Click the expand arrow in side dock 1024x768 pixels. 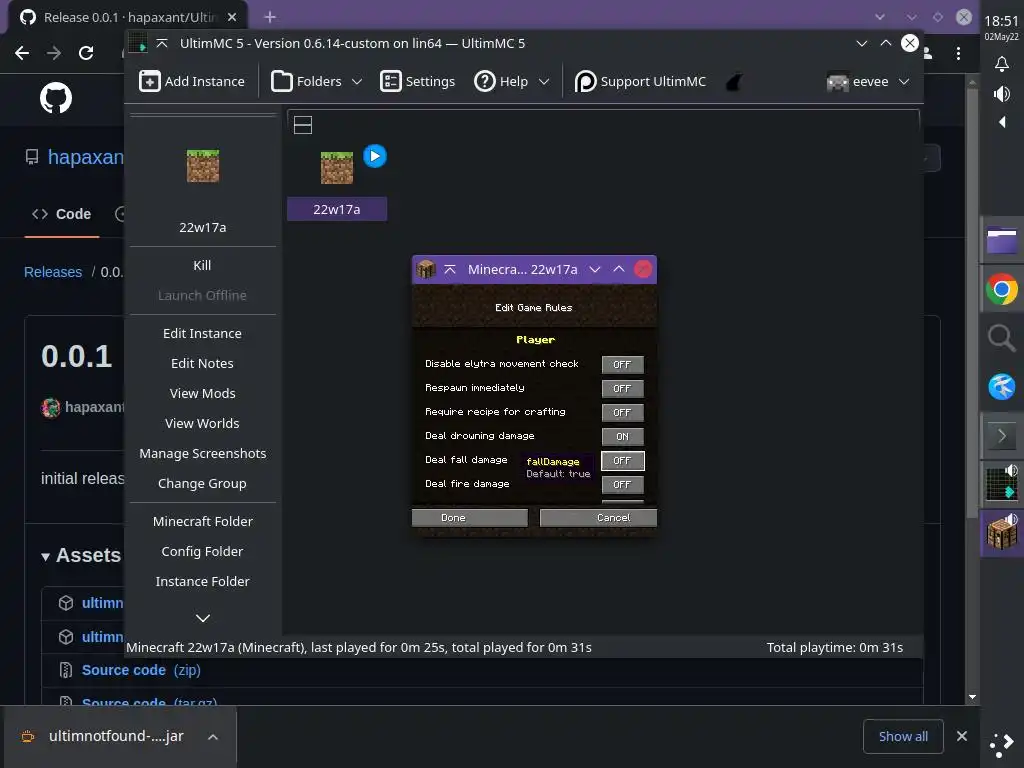tap(1002, 436)
